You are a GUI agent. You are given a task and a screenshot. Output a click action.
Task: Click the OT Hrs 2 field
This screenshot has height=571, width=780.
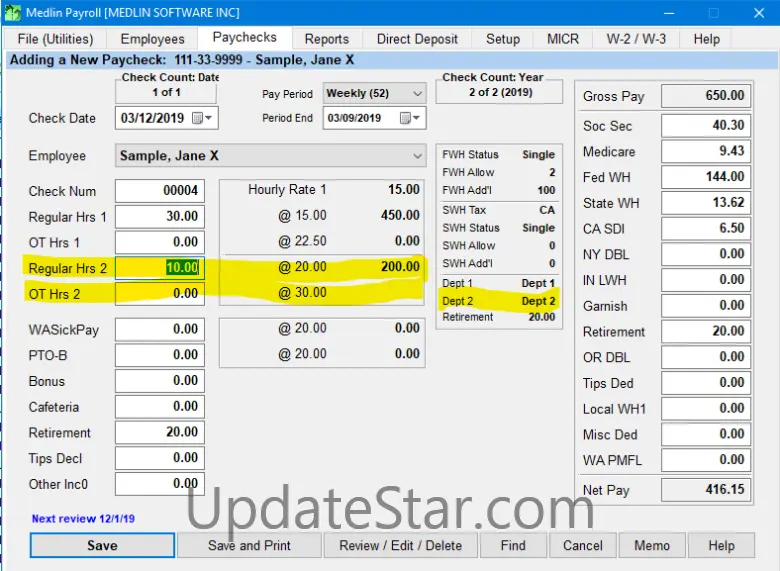click(160, 293)
